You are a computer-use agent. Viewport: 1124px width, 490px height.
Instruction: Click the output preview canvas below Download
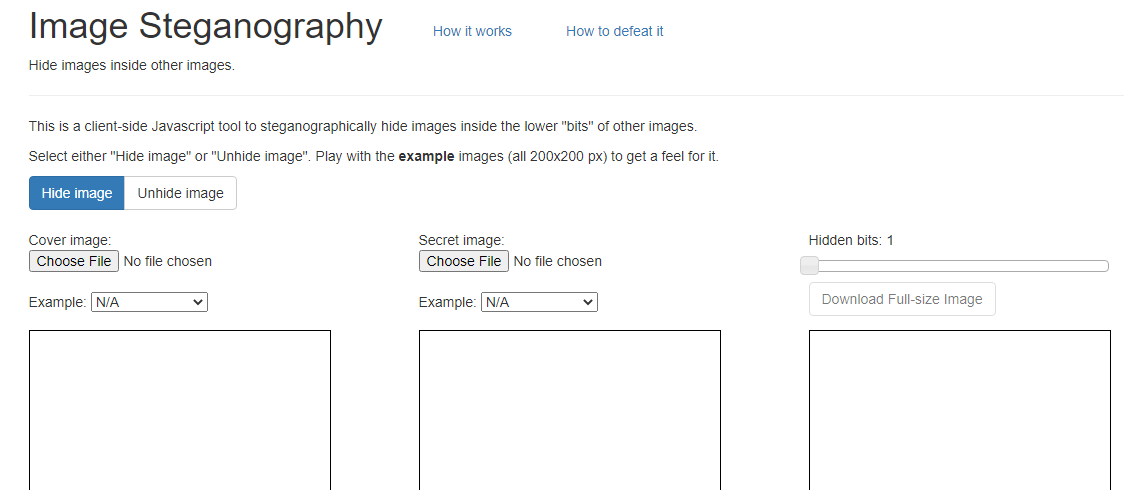(x=960, y=410)
